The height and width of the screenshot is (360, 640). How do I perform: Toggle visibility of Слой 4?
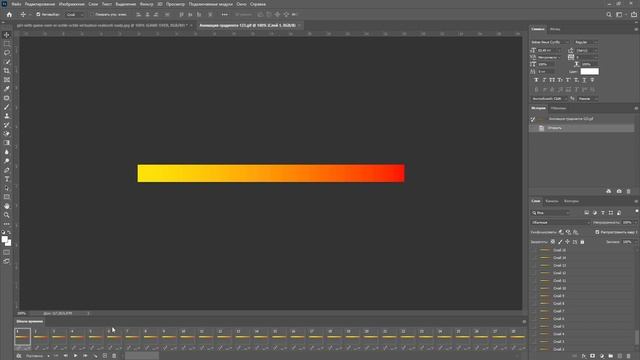(534, 334)
